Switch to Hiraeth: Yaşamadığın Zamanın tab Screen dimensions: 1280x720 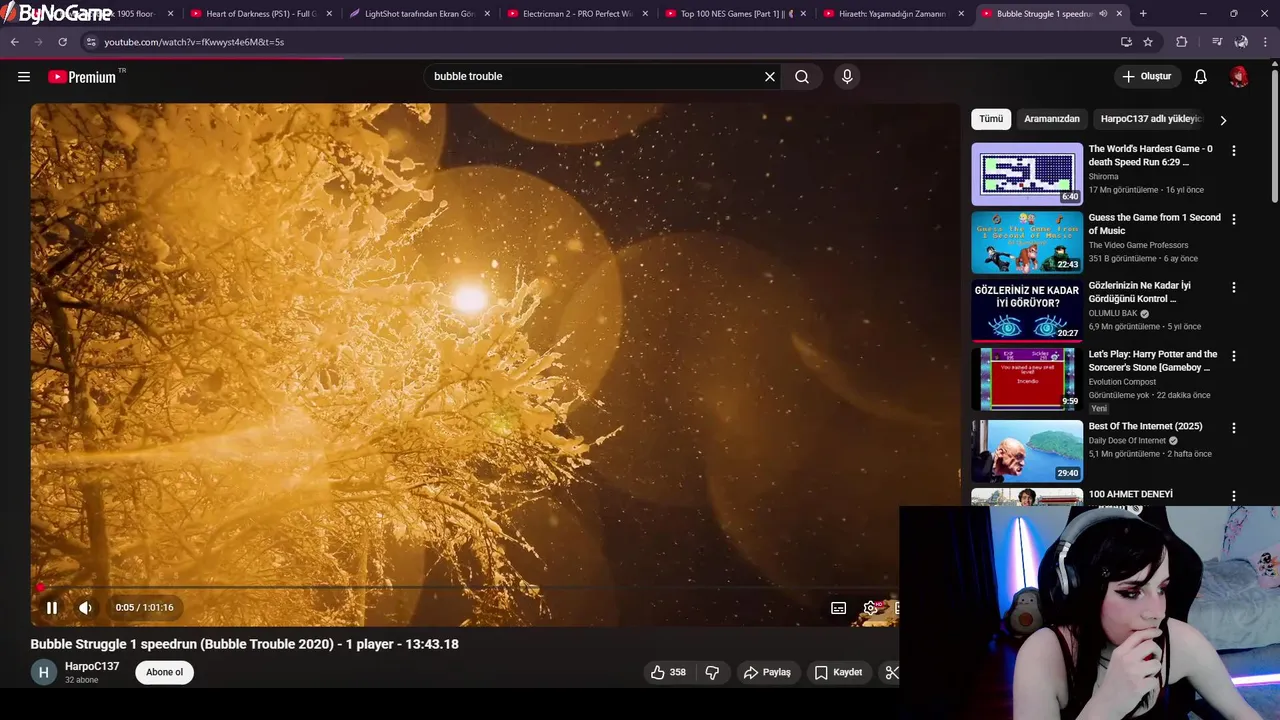tap(893, 14)
